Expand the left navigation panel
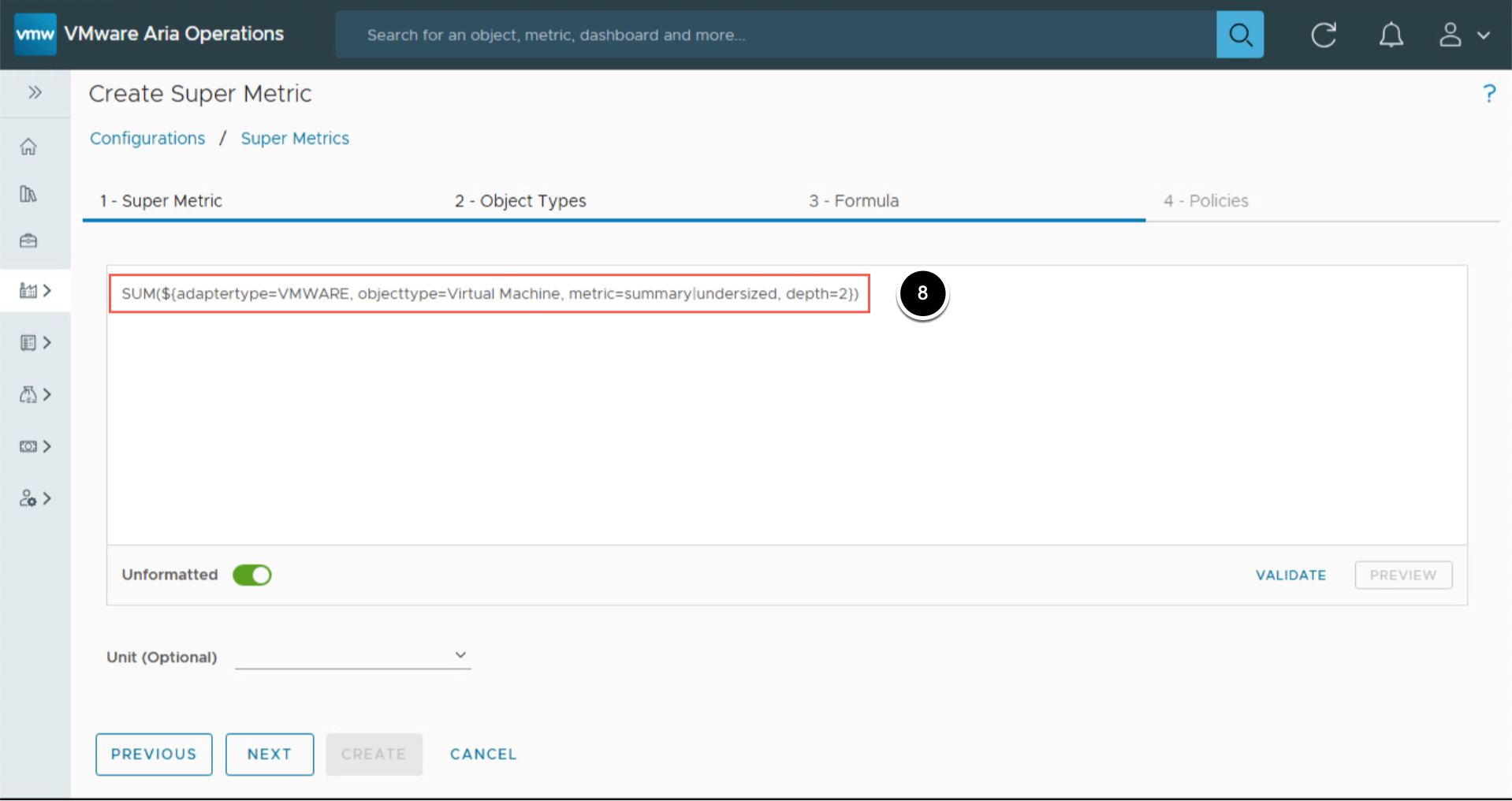Viewport: 1512px width, 801px height. click(35, 93)
